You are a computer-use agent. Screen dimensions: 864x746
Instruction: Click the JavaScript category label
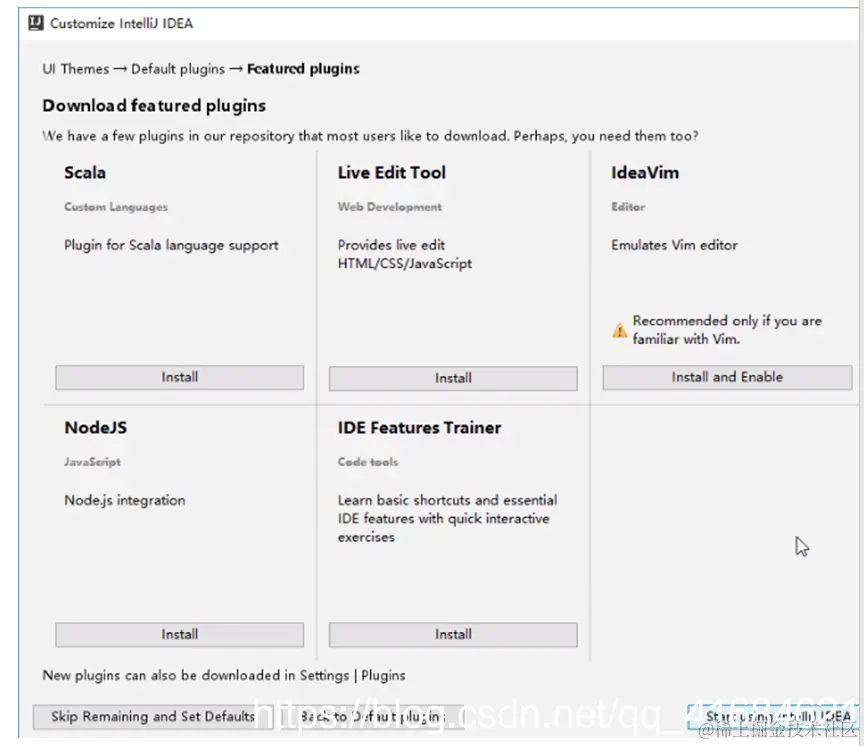pyautogui.click(x=92, y=462)
